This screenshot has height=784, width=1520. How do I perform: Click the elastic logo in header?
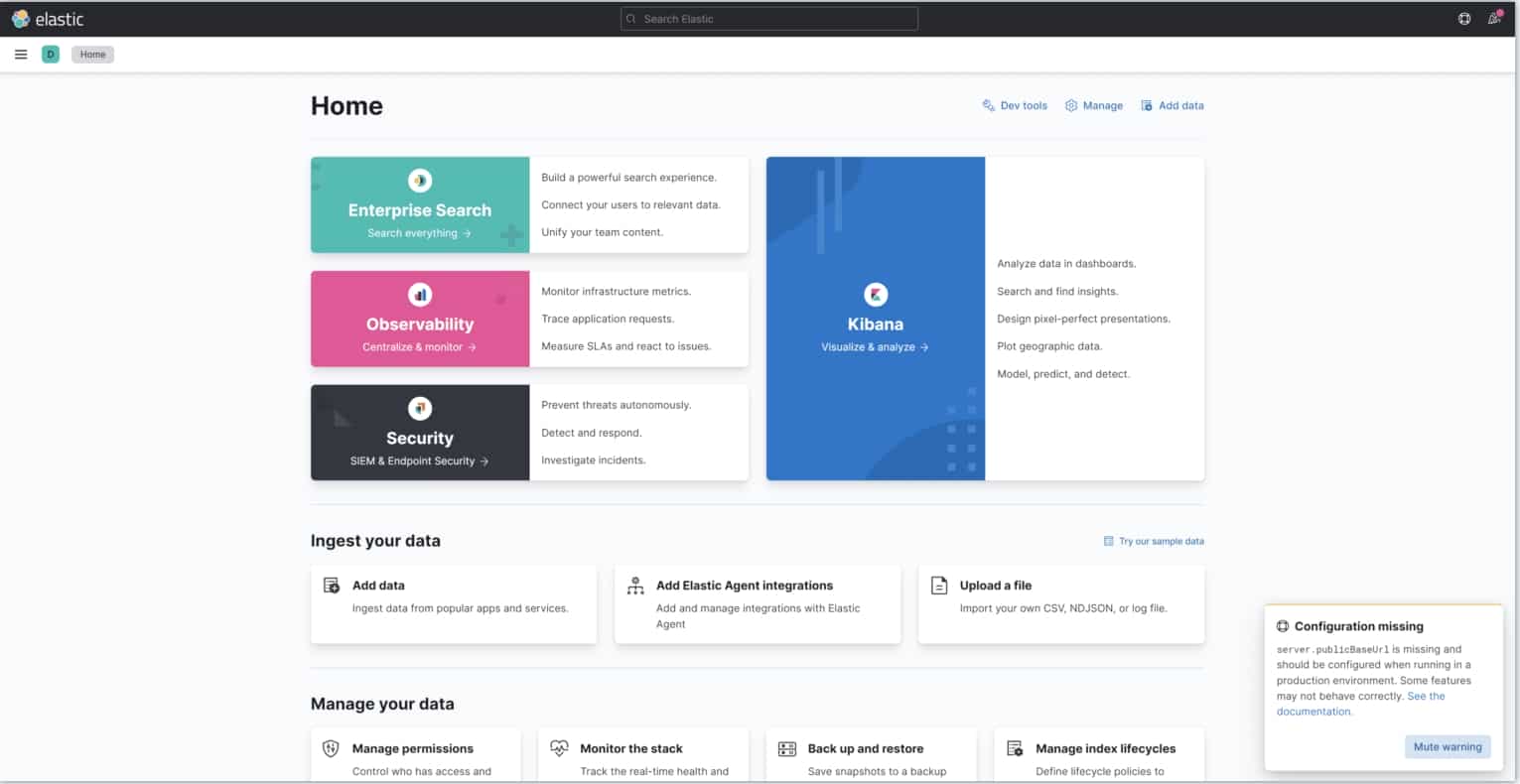[x=48, y=19]
